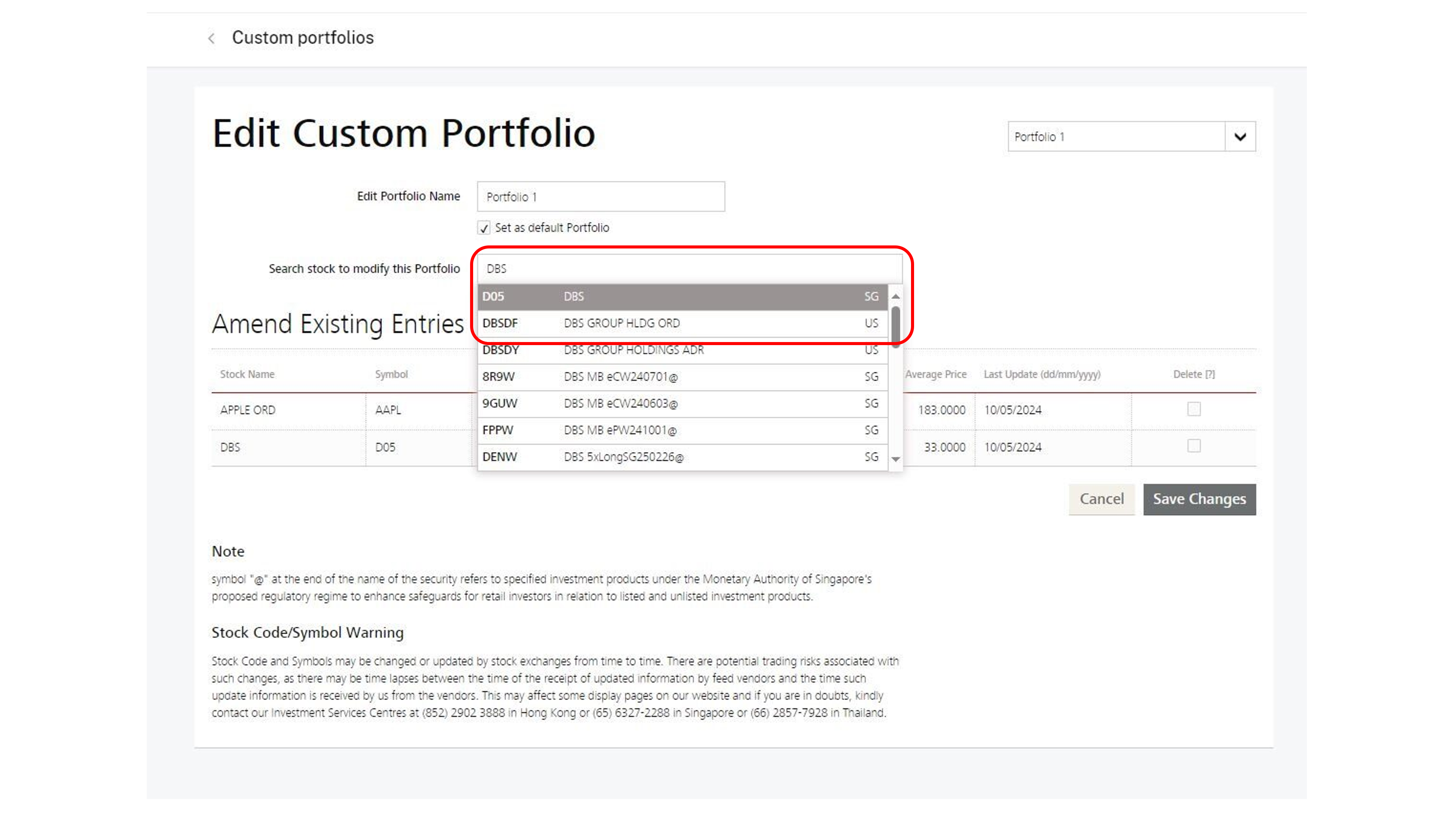Check Delete box for APPLE ORD row
Viewport: 1456px width, 839px height.
tap(1194, 409)
